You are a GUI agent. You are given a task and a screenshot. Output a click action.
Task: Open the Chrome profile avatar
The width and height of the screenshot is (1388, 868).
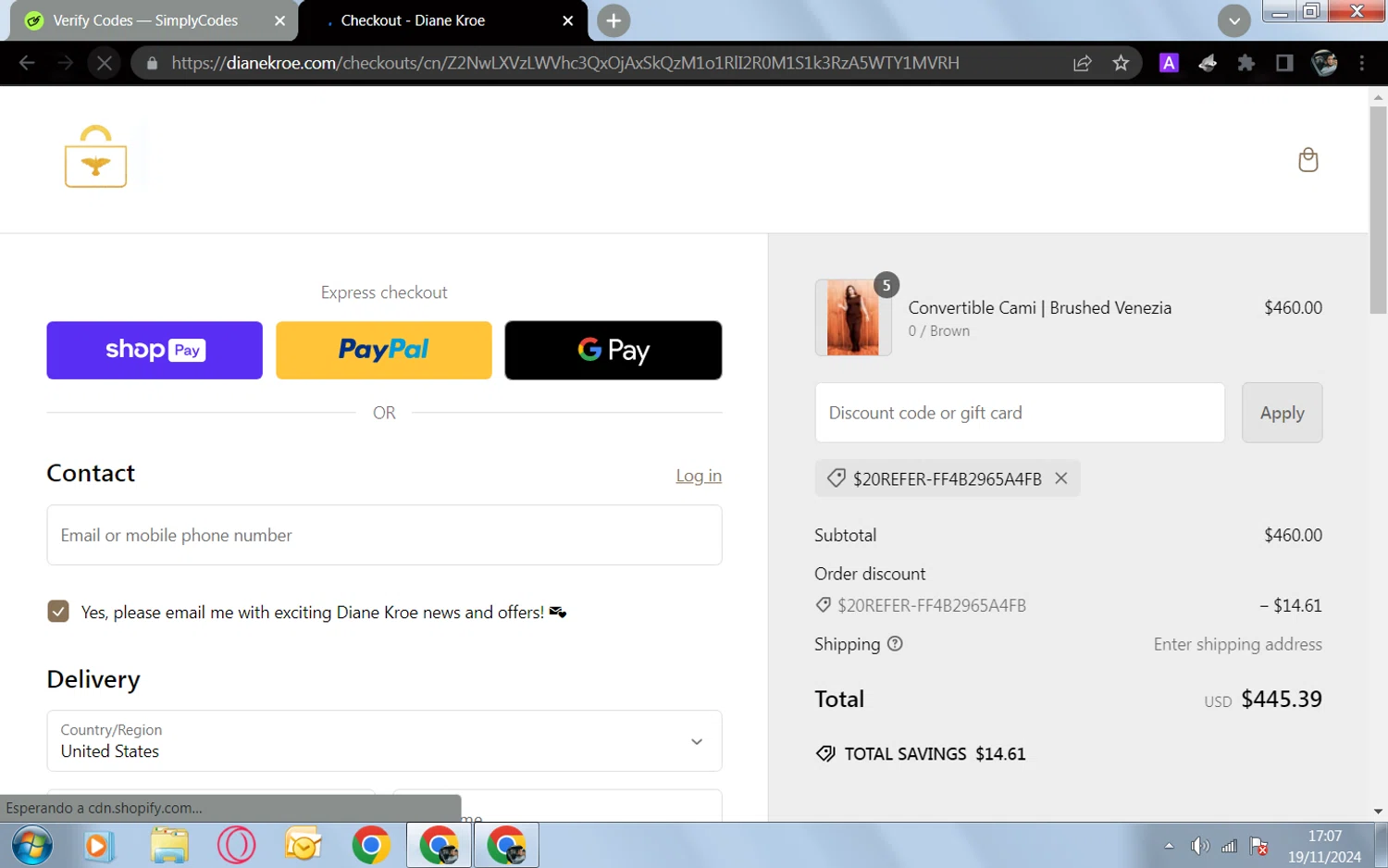pos(1324,63)
